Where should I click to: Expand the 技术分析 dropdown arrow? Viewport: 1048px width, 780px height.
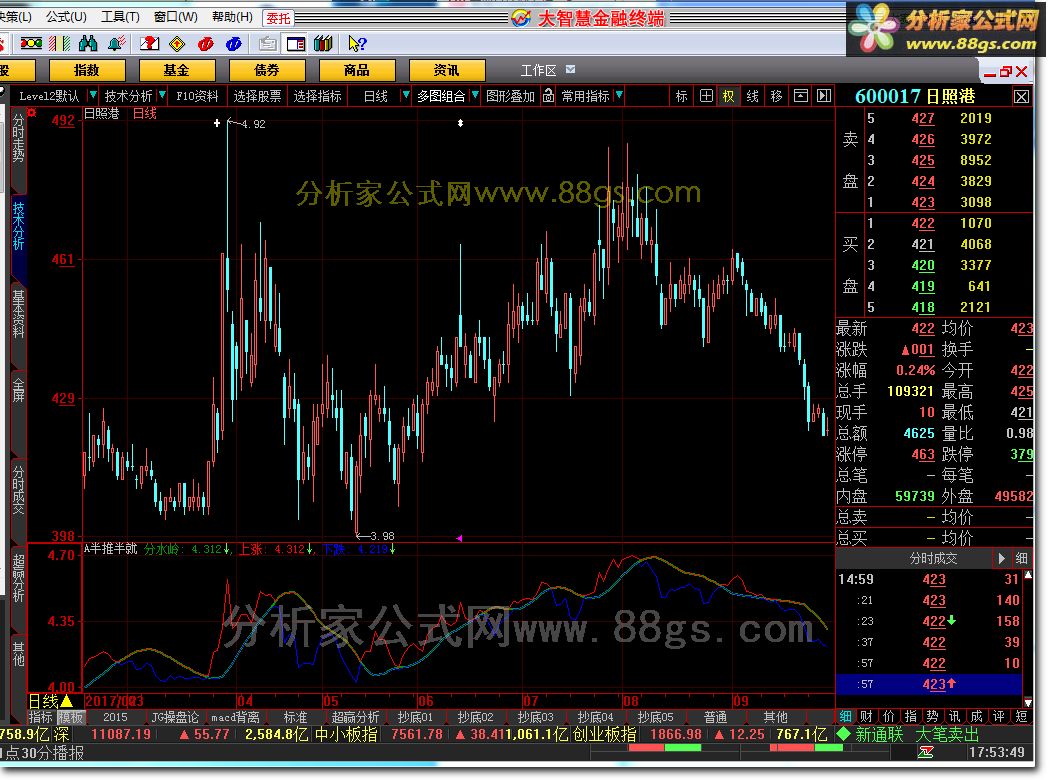(x=162, y=96)
